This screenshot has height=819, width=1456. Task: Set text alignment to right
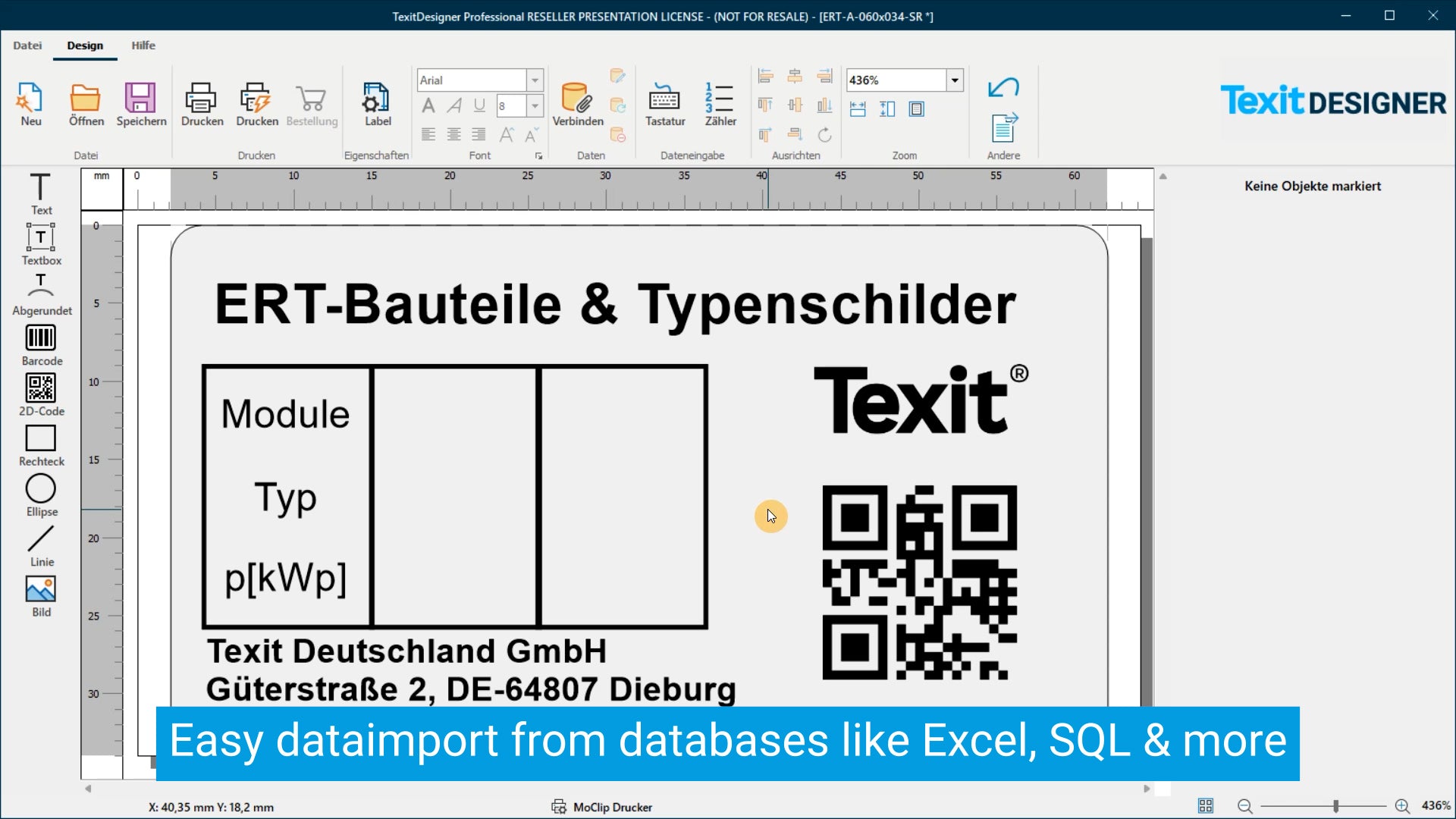(479, 134)
